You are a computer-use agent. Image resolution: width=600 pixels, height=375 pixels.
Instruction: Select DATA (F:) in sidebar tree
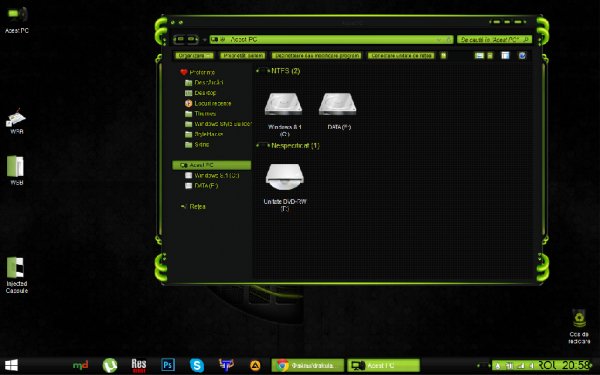tap(202, 186)
